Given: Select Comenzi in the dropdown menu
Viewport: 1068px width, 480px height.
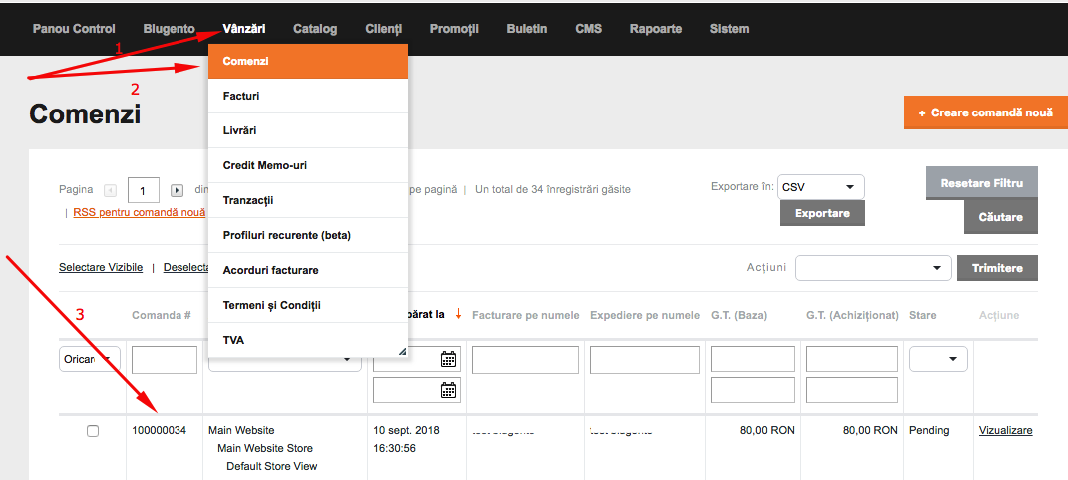Looking at the screenshot, I should point(308,61).
